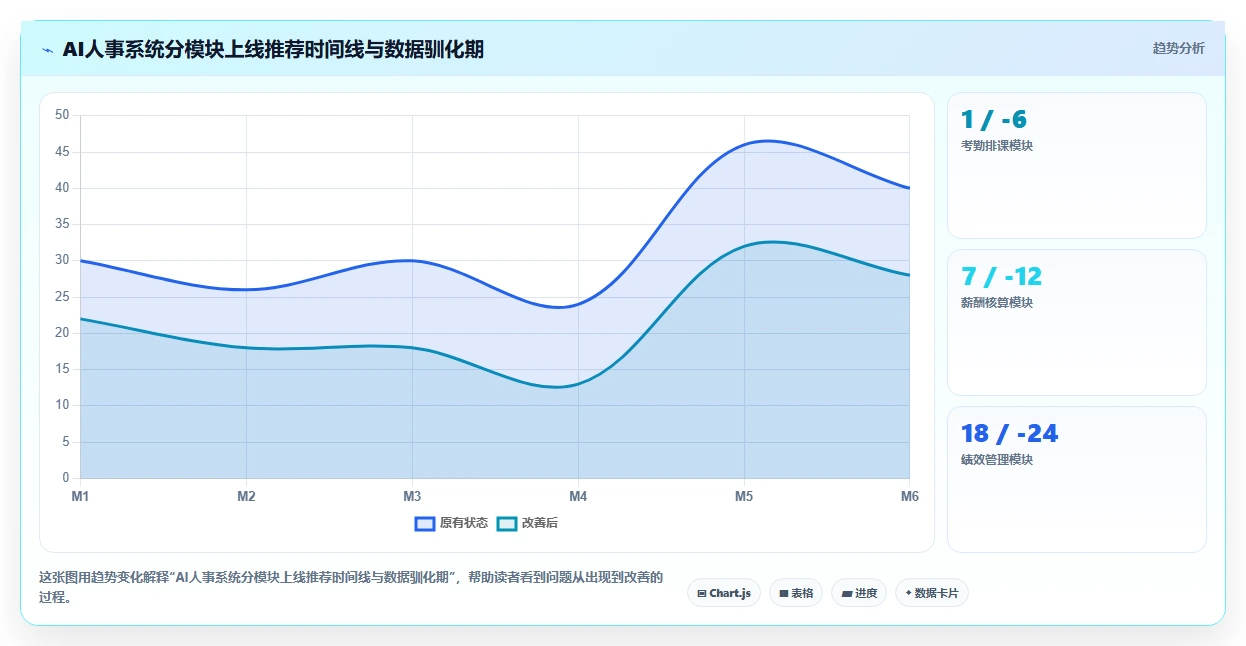Screen dimensions: 1246x646
Task: Click the M2 x-axis label
Action: pyautogui.click(x=246, y=496)
